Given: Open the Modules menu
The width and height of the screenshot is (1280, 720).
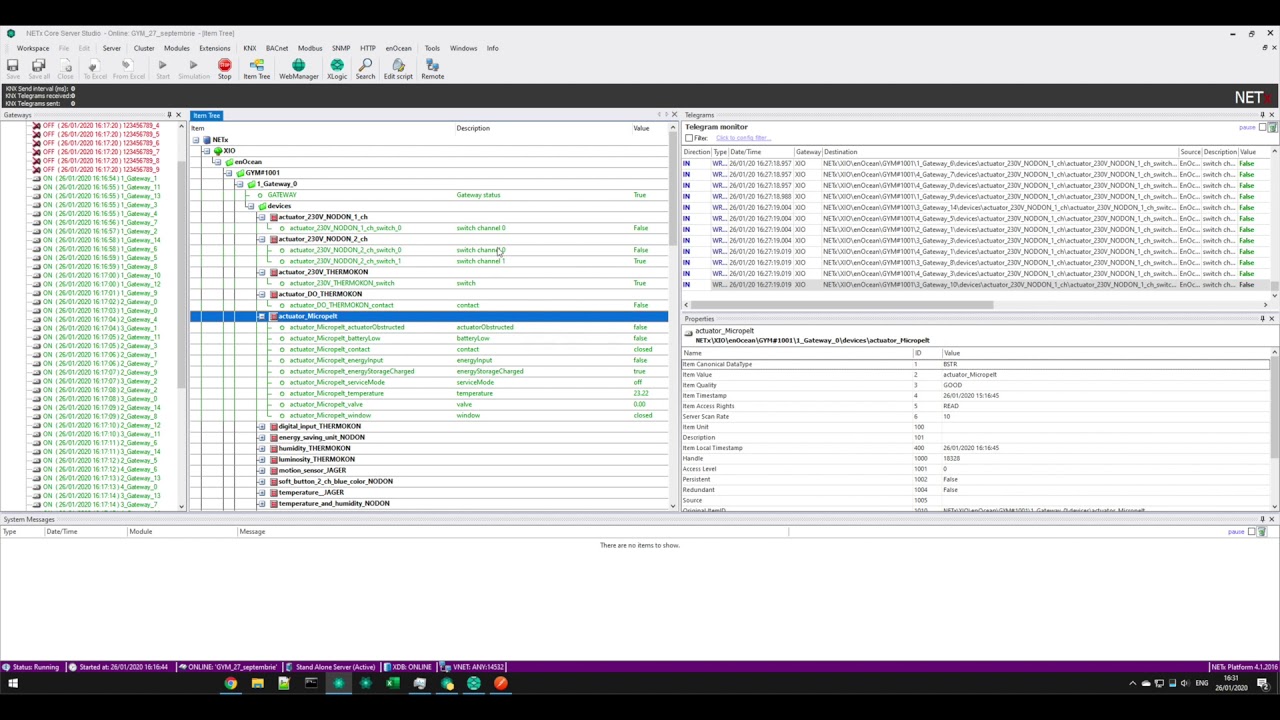Looking at the screenshot, I should [x=176, y=48].
